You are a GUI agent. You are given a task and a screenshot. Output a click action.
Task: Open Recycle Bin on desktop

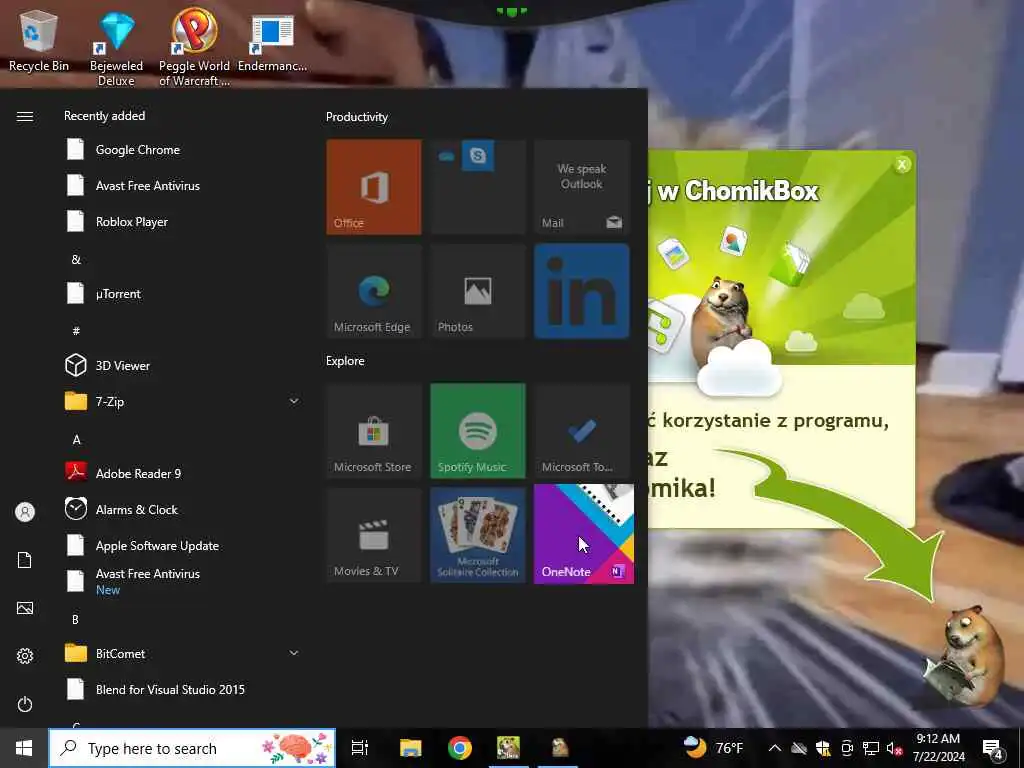[39, 40]
